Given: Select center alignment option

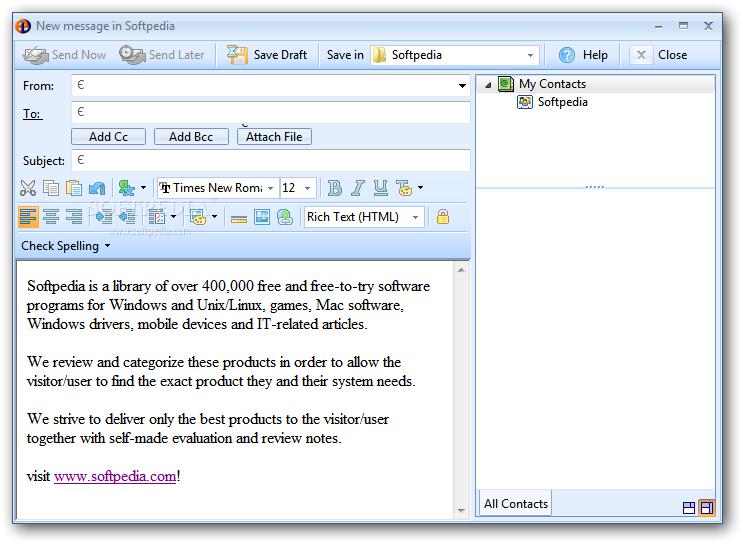Looking at the screenshot, I should click(x=51, y=217).
